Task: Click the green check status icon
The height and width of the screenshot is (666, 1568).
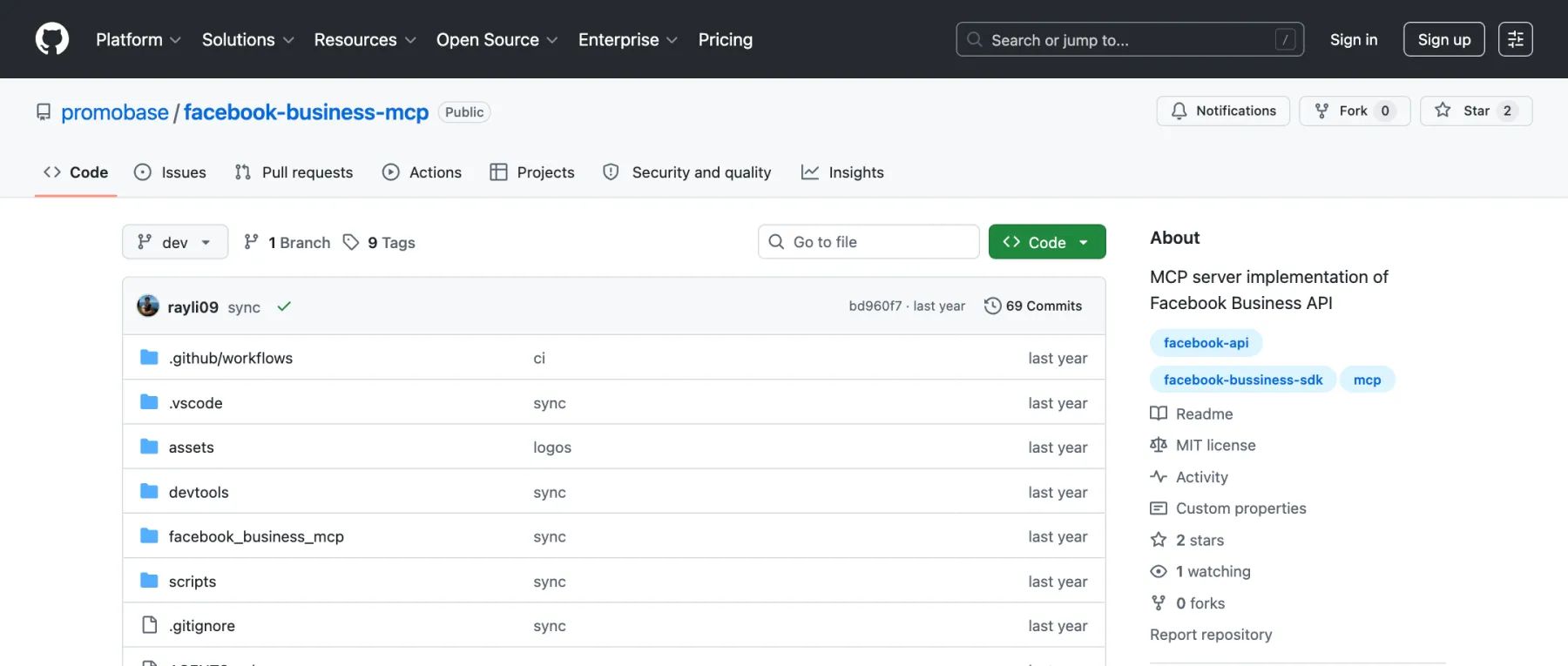Action: pos(284,306)
